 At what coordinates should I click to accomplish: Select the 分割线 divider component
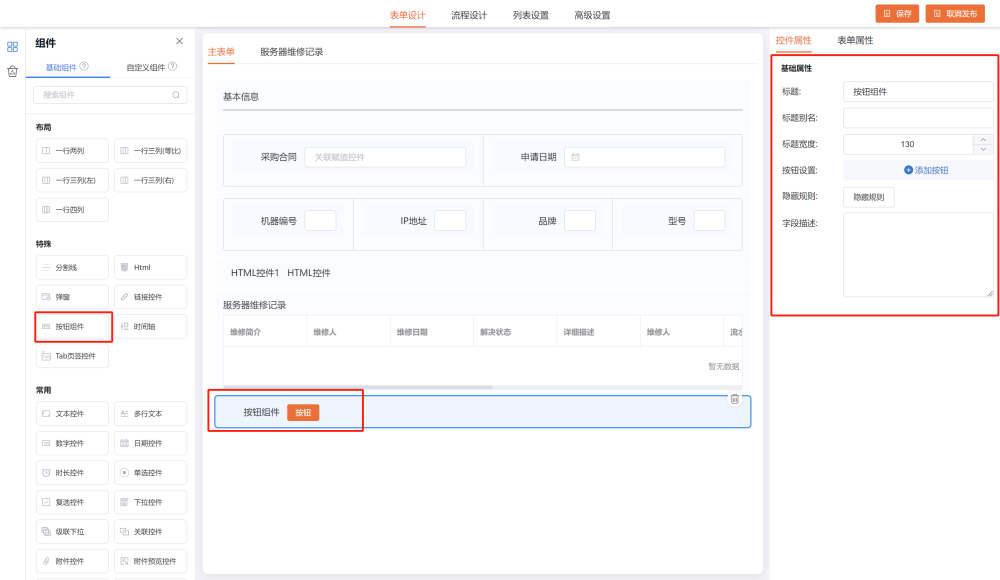pyautogui.click(x=72, y=268)
